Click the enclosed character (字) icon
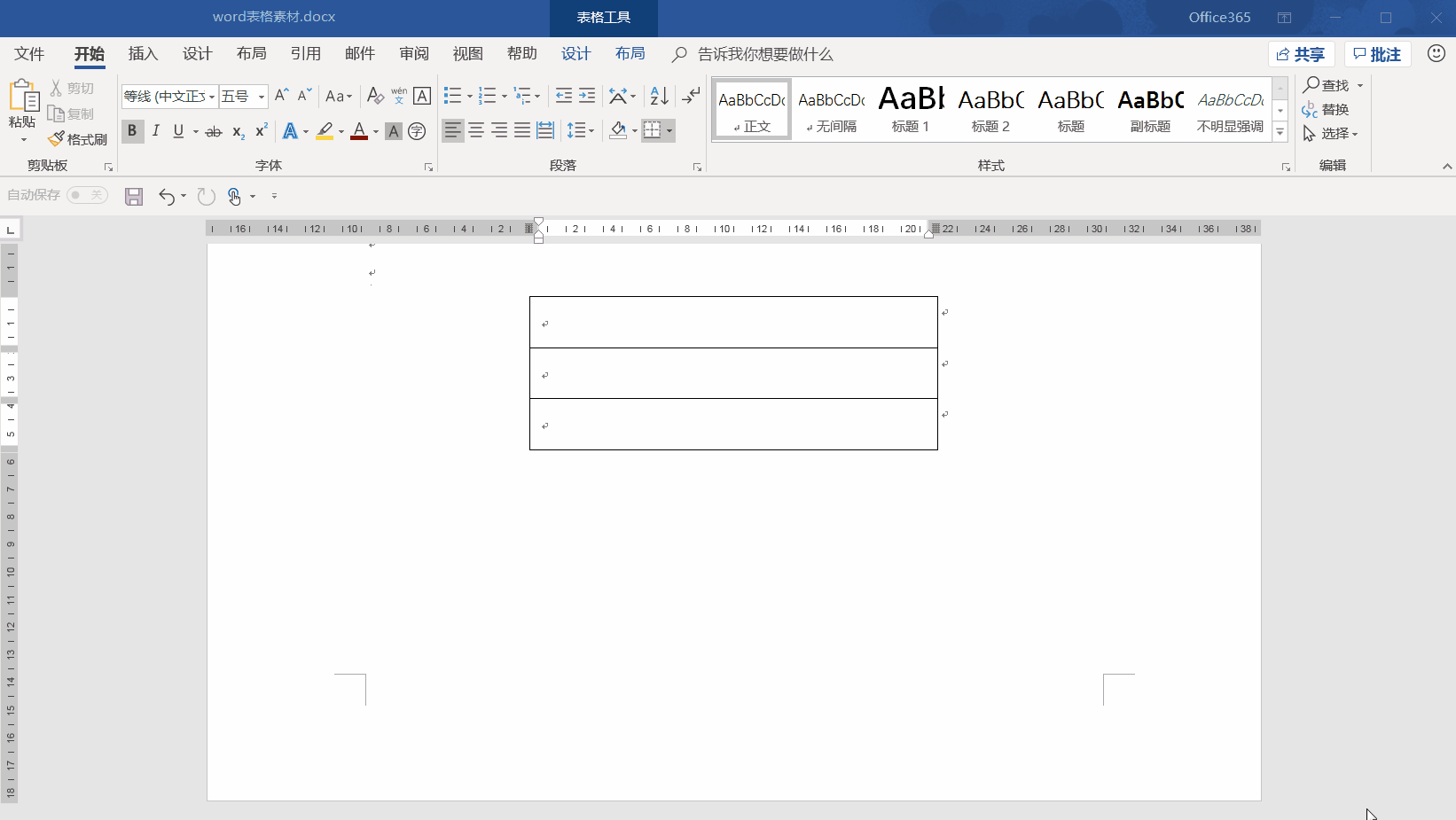This screenshot has height=820, width=1456. point(417,131)
